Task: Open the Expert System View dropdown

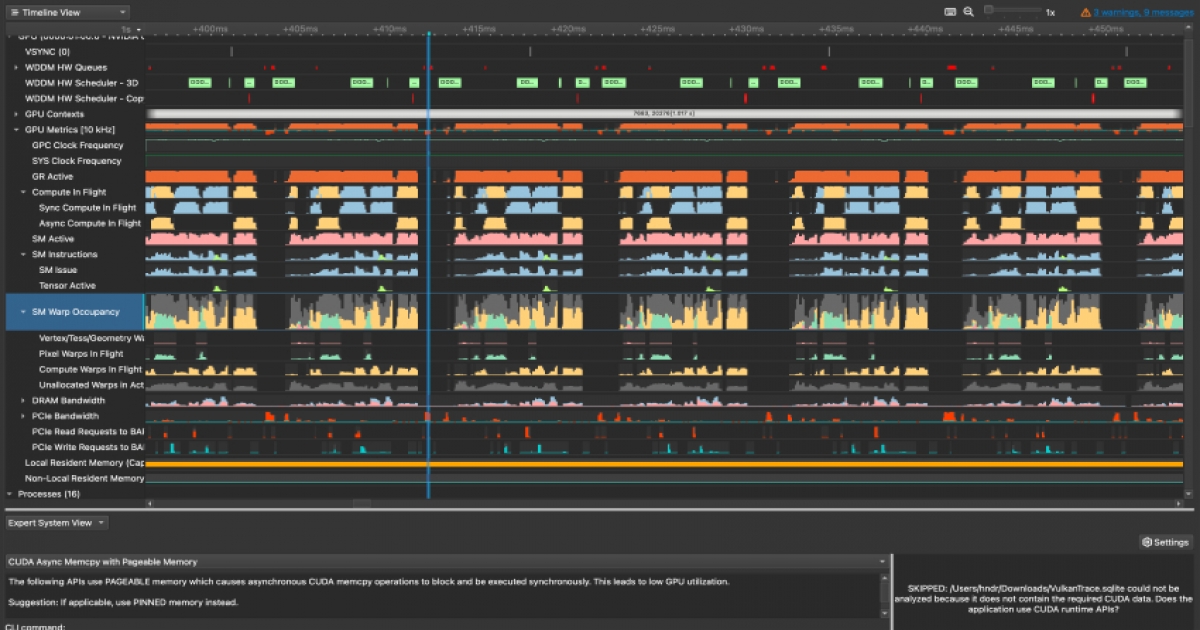Action: point(102,522)
